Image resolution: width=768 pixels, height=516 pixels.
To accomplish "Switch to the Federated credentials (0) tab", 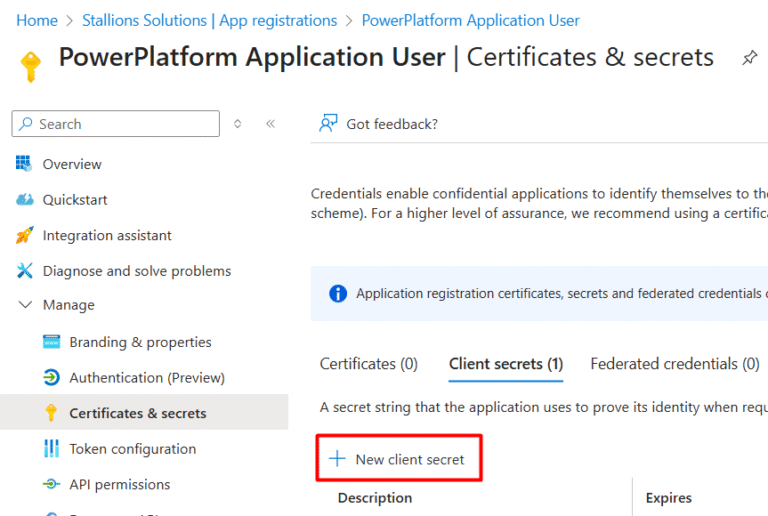I will click(x=674, y=364).
